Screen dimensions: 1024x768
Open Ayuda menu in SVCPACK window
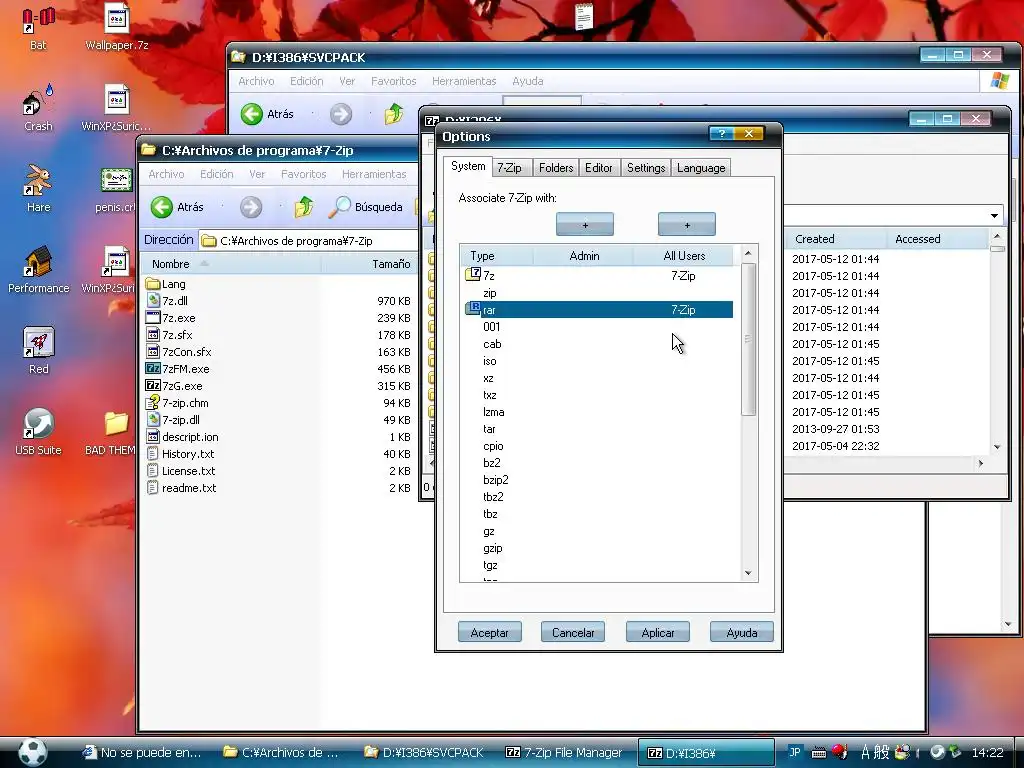point(528,81)
